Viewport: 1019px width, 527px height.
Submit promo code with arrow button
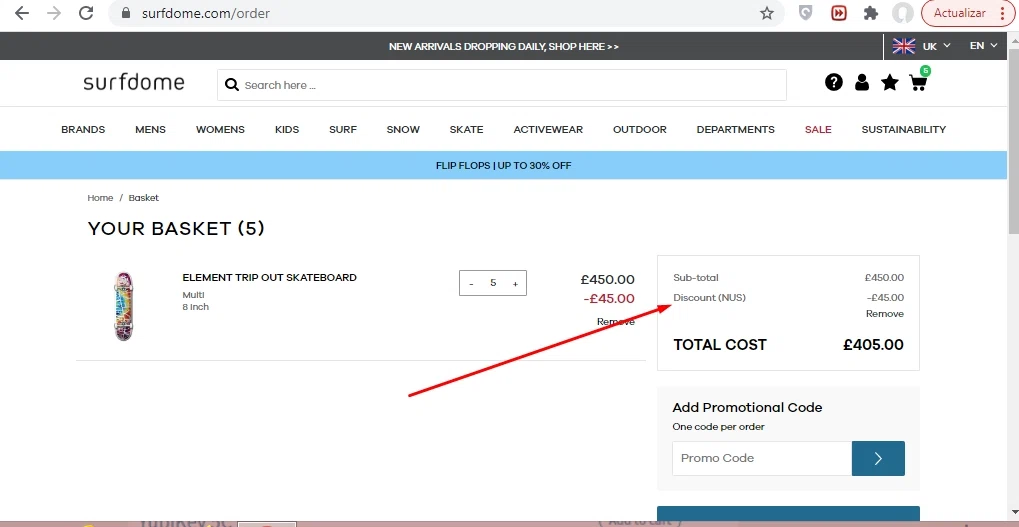point(878,458)
